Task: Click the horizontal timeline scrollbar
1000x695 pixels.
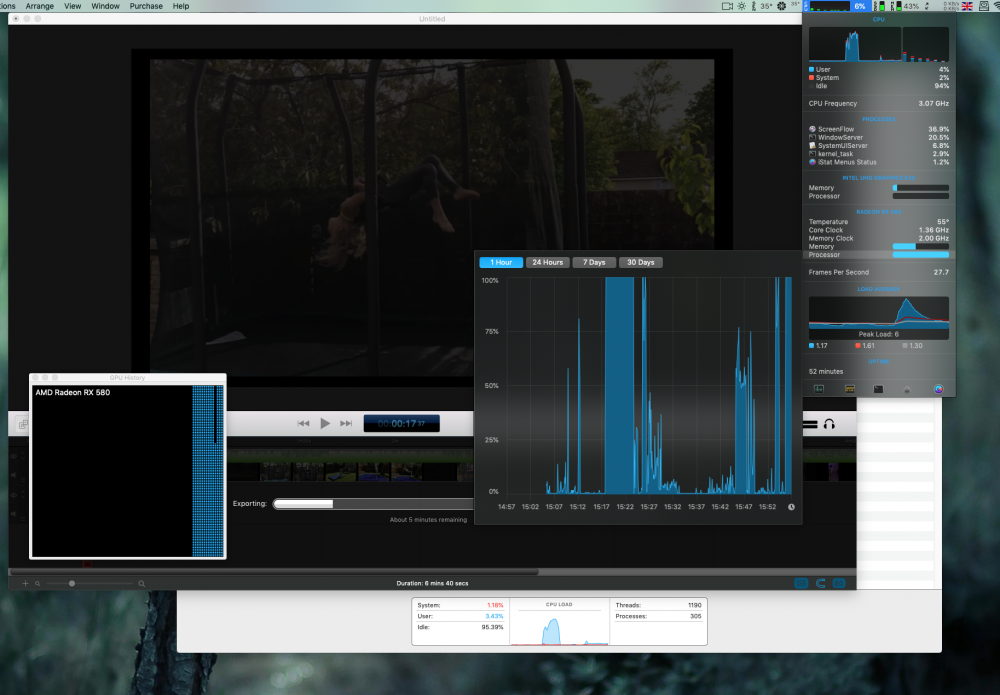Action: click(x=274, y=572)
